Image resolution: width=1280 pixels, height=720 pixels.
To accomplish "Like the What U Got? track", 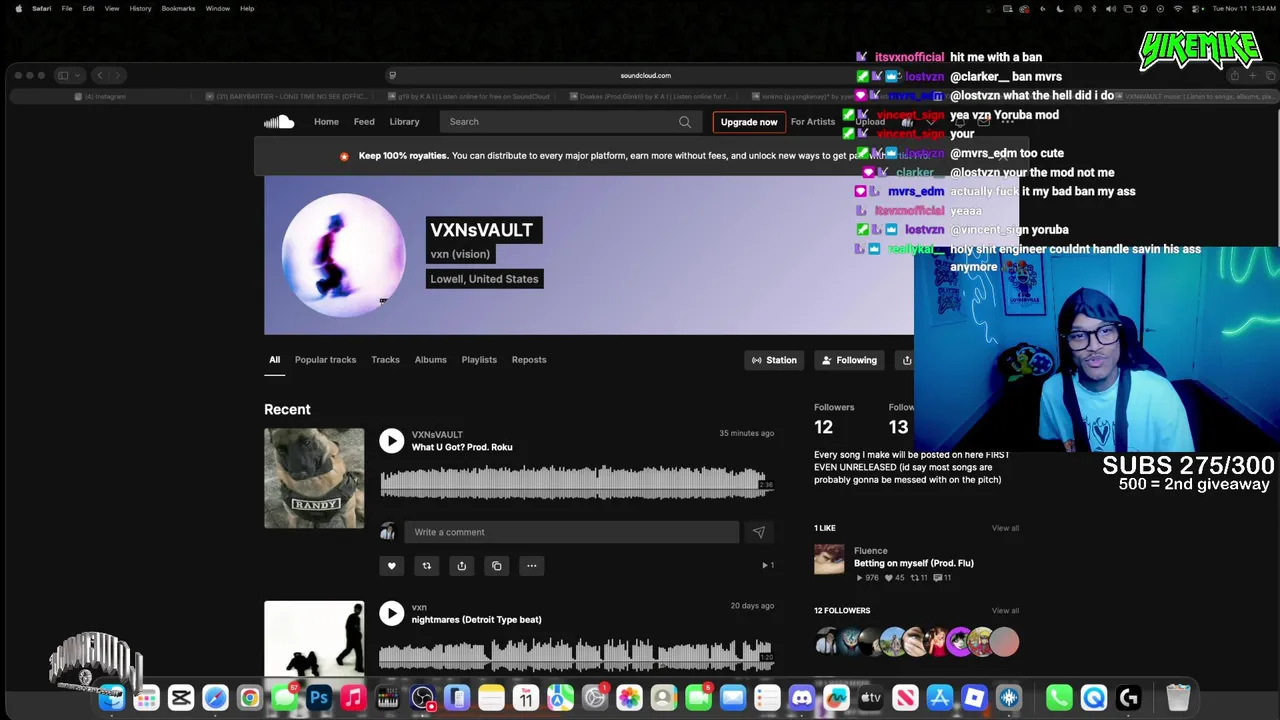I will pyautogui.click(x=391, y=566).
